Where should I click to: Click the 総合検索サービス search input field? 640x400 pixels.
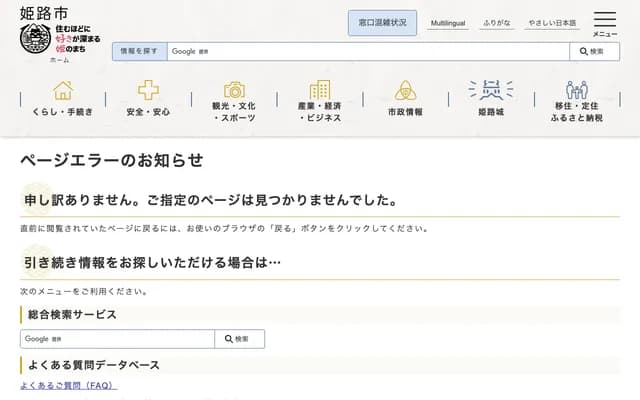pyautogui.click(x=117, y=339)
